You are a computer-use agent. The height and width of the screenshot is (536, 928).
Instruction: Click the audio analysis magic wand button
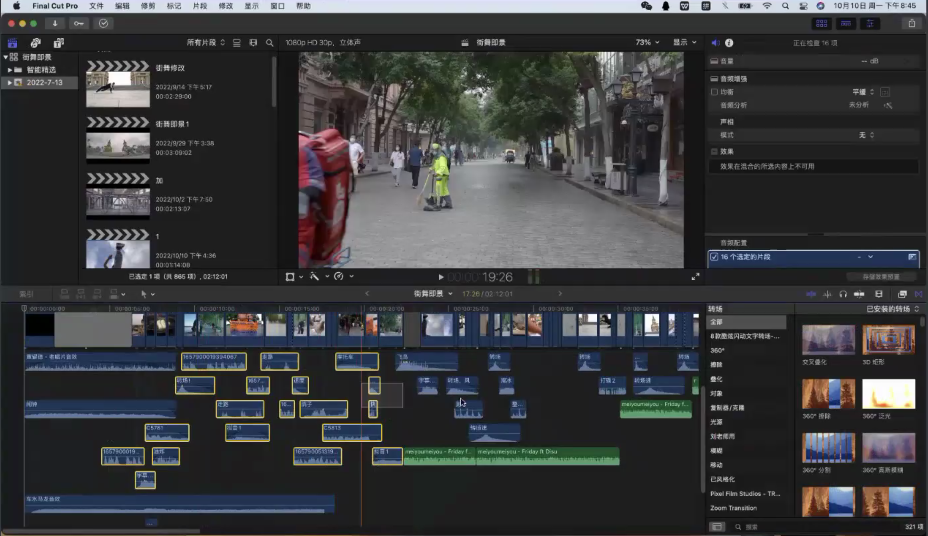(888, 105)
